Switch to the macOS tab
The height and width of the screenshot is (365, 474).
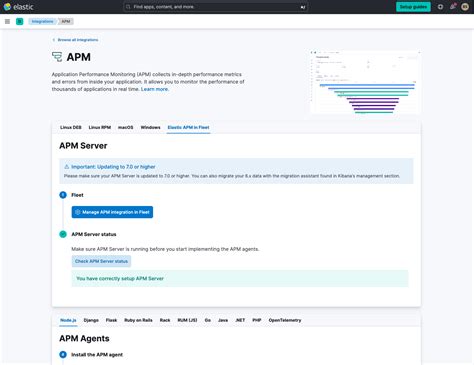pos(126,127)
